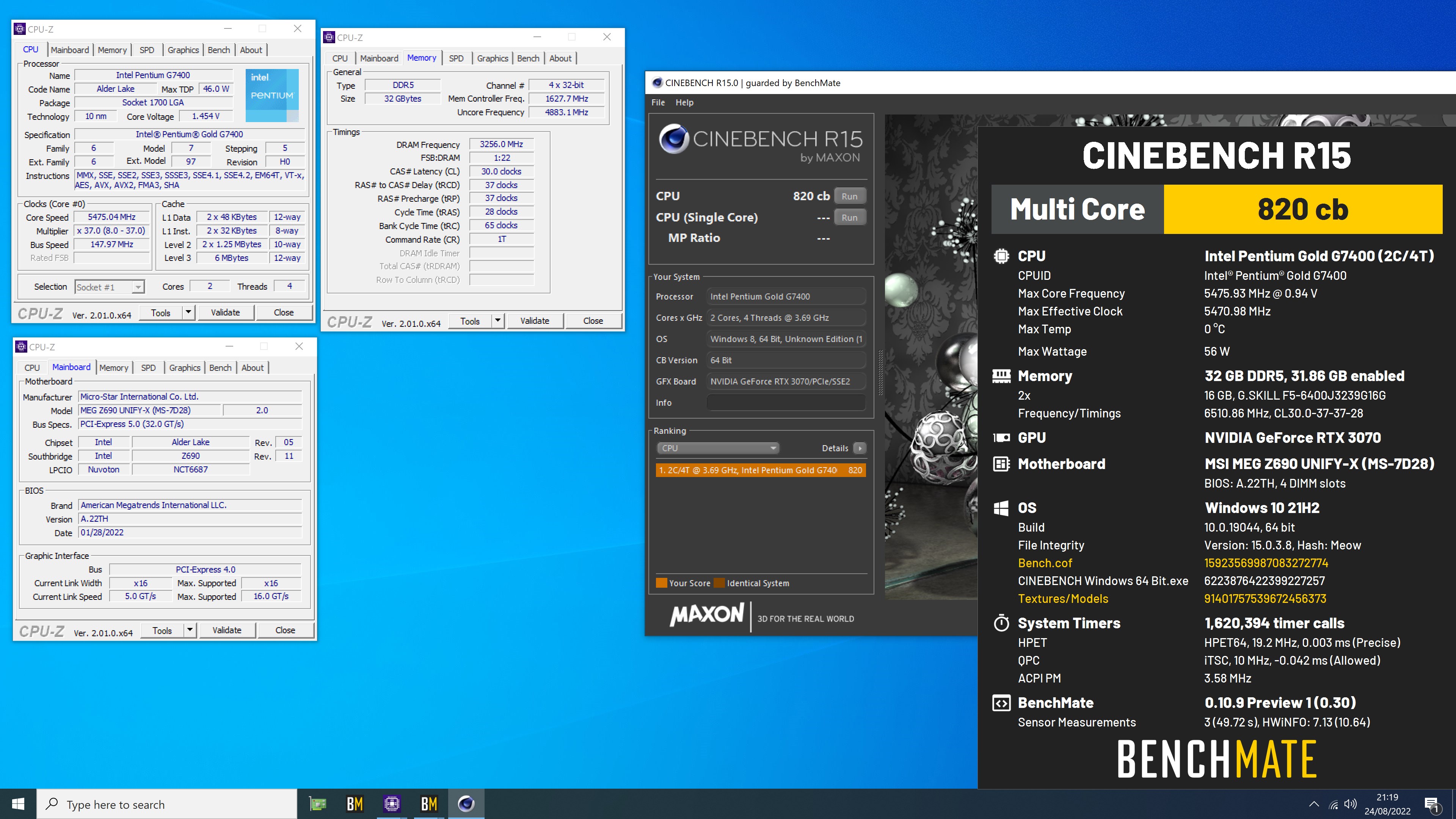The image size is (1456, 819).
Task: Click the motherboard app icon in the taskbar
Action: point(318,804)
